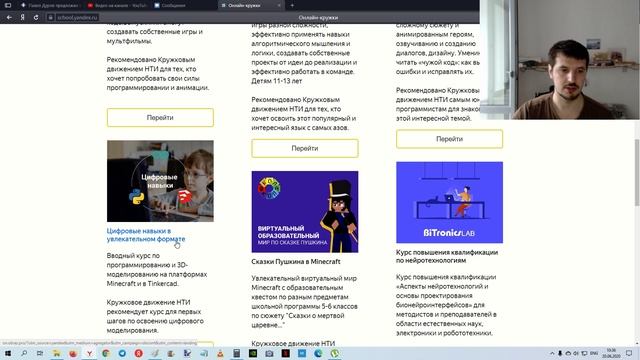Open the Calculator taskbar icon
Image resolution: width=640 pixels, height=360 pixels.
[x=236, y=353]
